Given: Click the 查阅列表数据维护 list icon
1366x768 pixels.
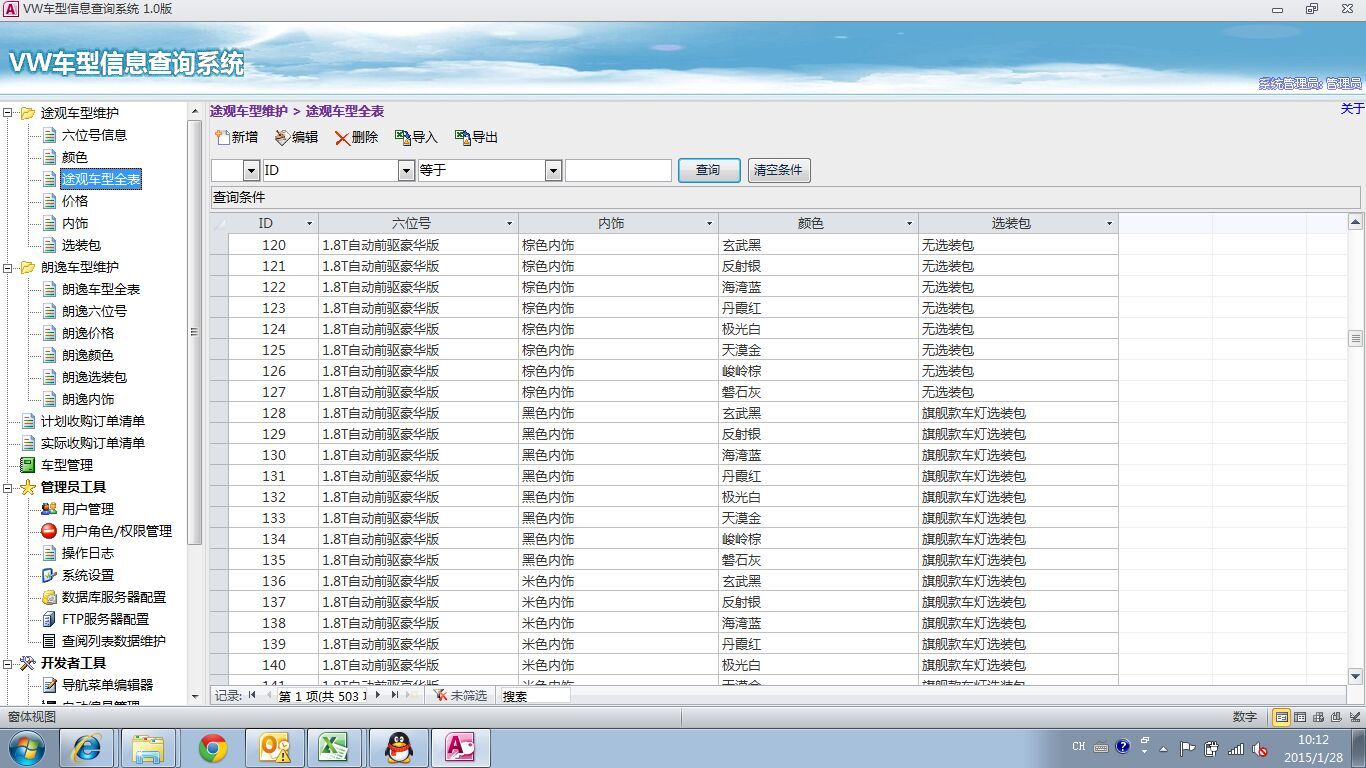Looking at the screenshot, I should point(49,641).
